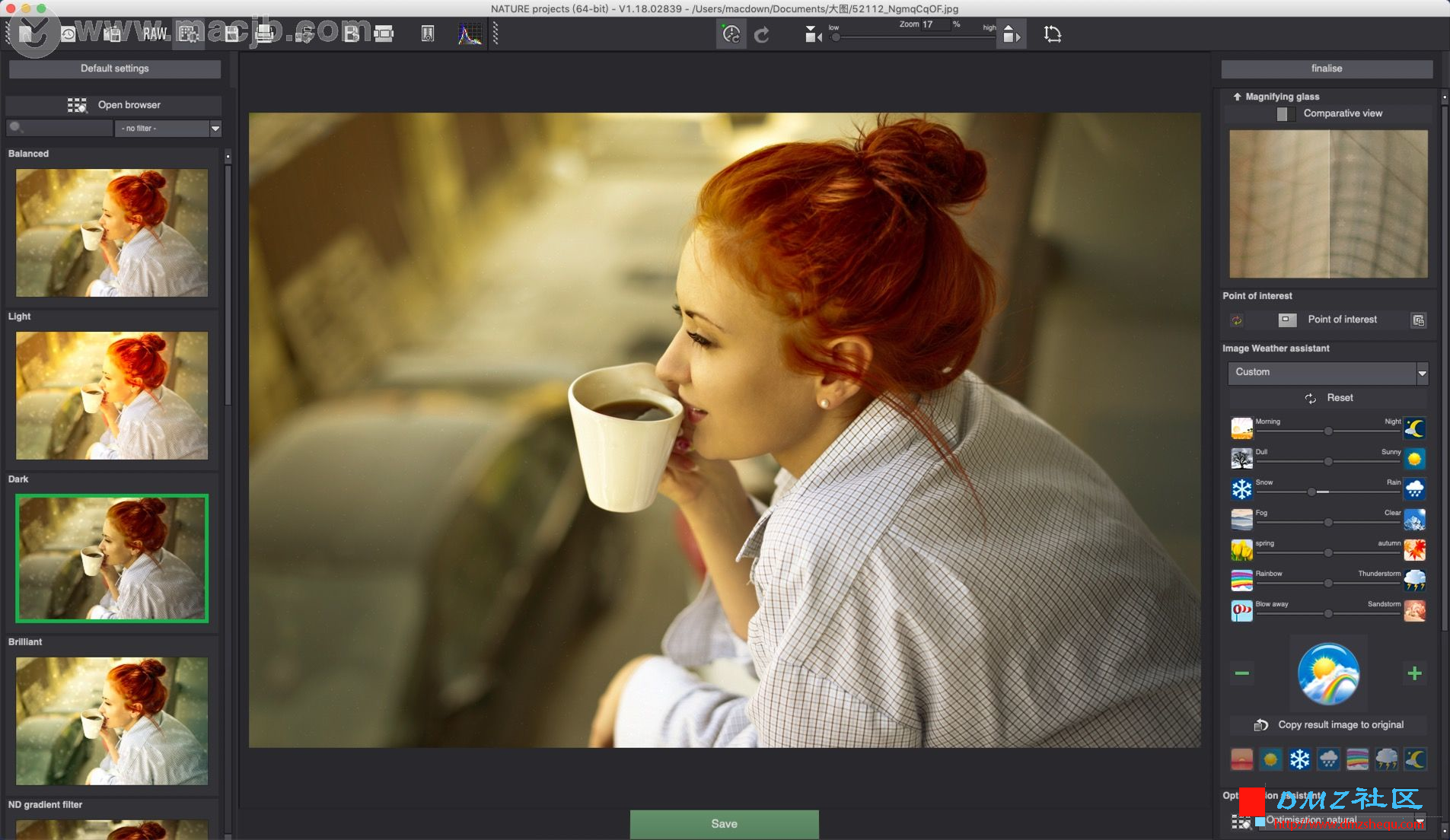1450x840 pixels.
Task: Apply the night moon preset in bottom row
Action: coord(1414,759)
